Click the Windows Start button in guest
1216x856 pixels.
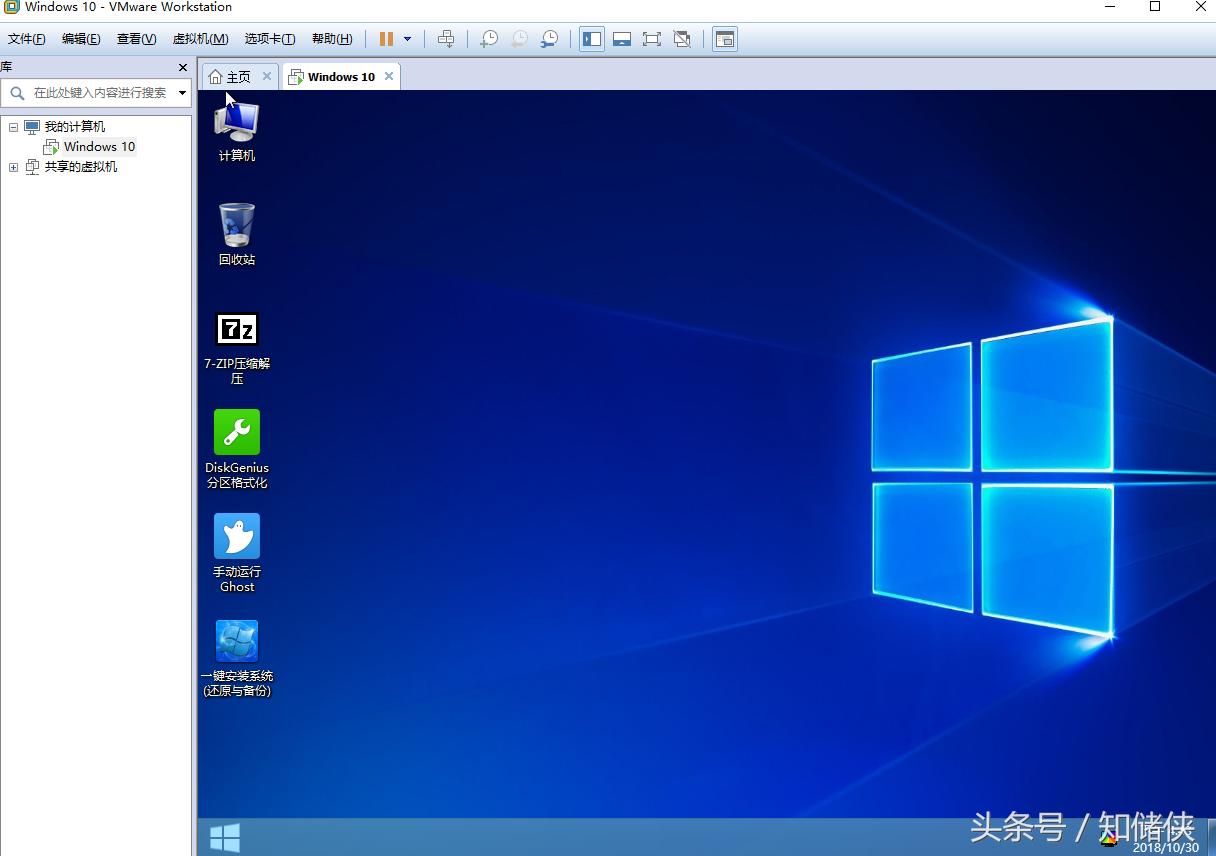[x=224, y=838]
